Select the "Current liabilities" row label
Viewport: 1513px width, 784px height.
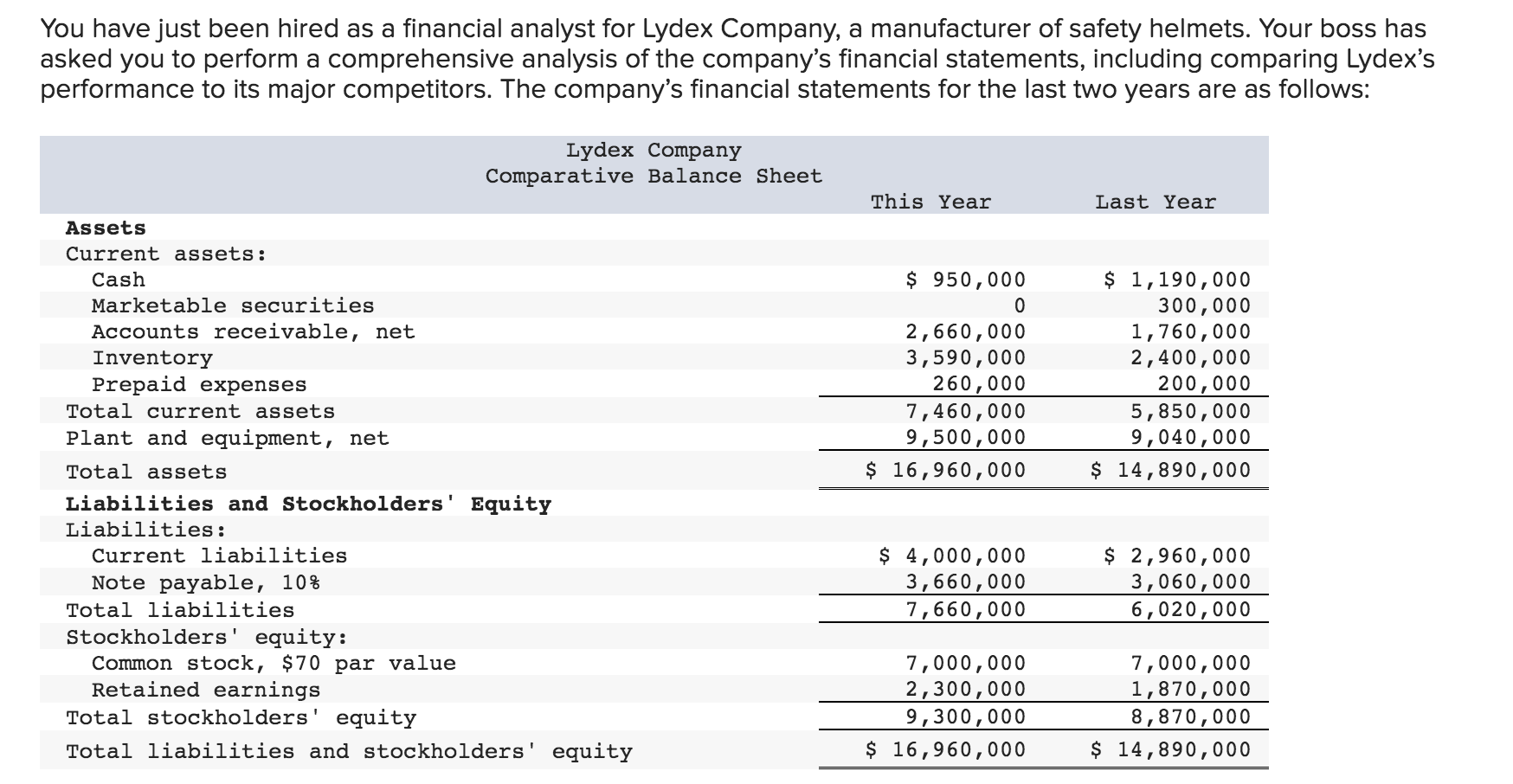click(220, 556)
